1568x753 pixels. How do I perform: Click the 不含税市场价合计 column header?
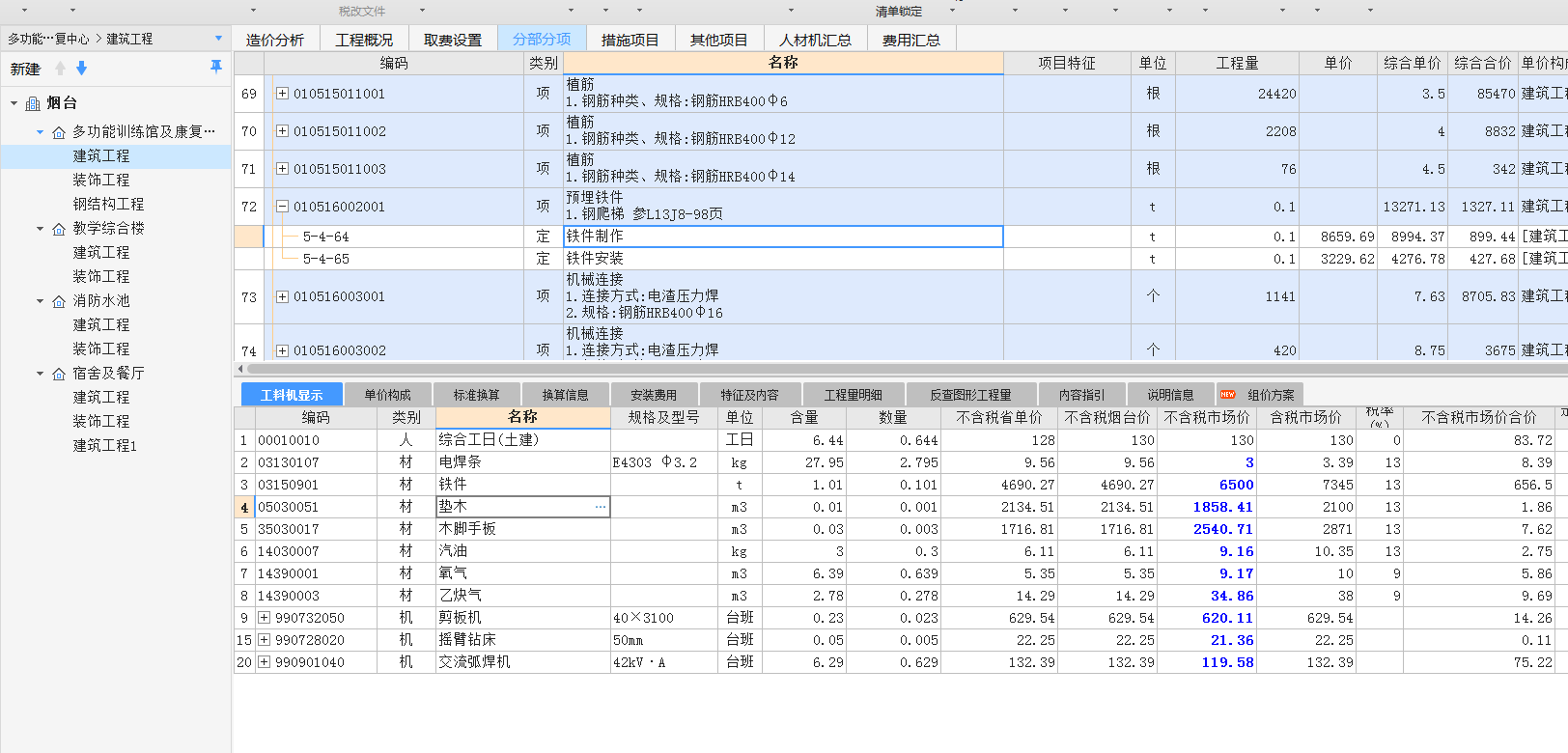point(1479,417)
